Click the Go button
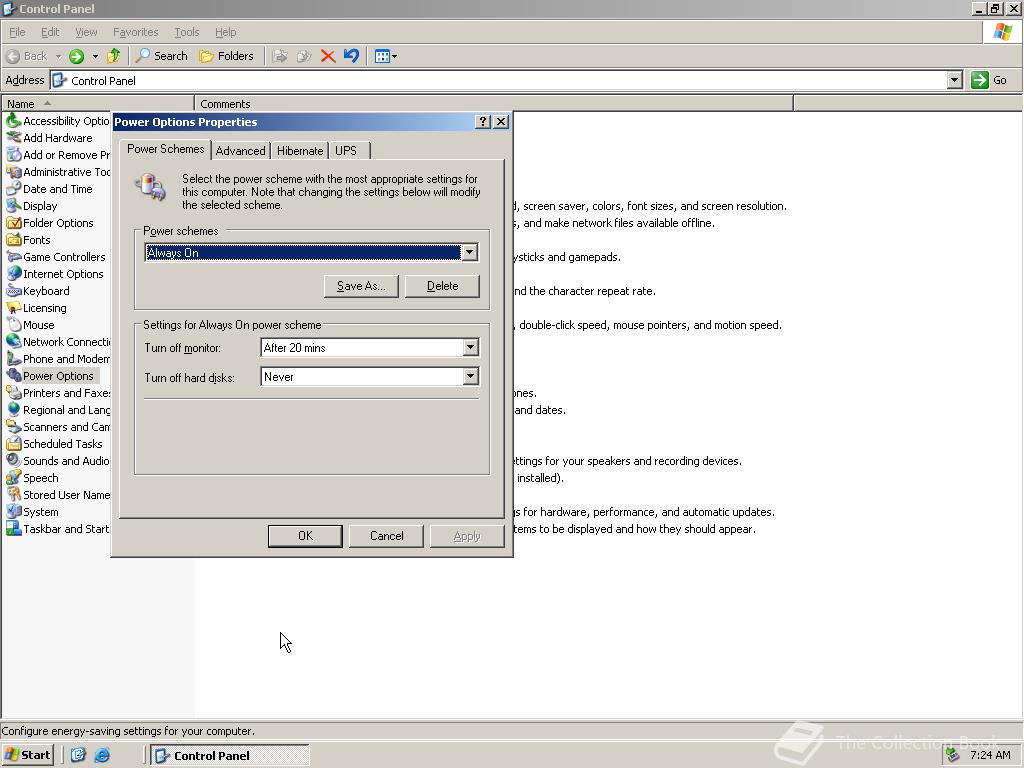 pyautogui.click(x=989, y=80)
